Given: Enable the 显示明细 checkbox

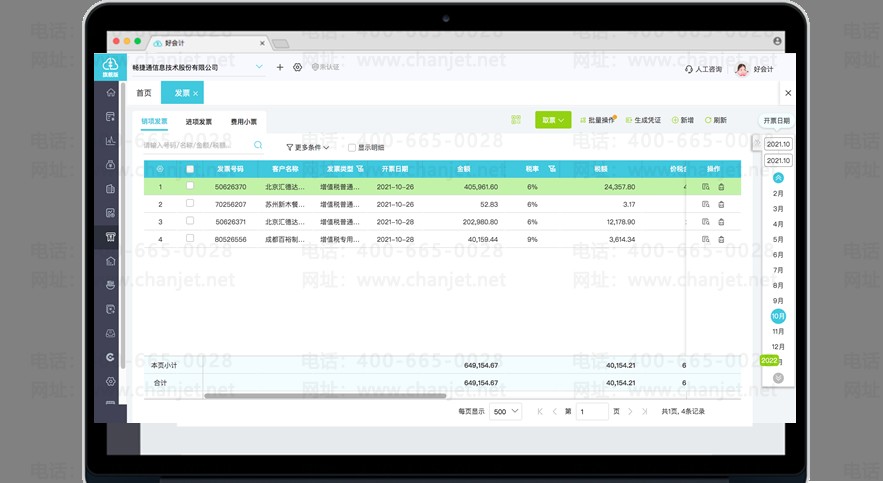Looking at the screenshot, I should [x=352, y=147].
